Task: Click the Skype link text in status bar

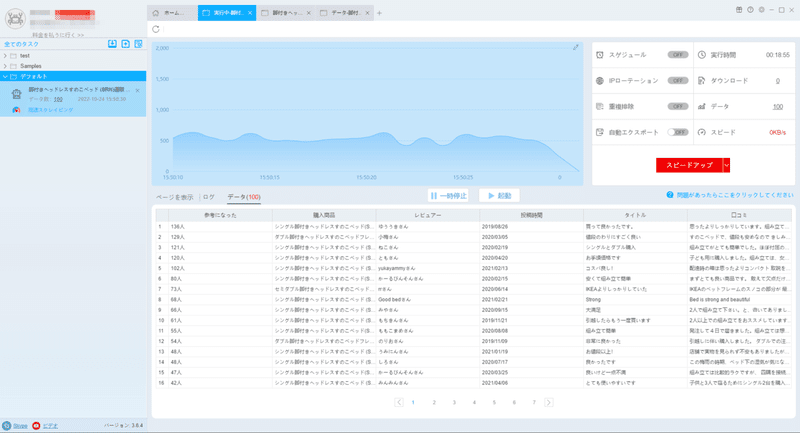Action: pos(20,426)
